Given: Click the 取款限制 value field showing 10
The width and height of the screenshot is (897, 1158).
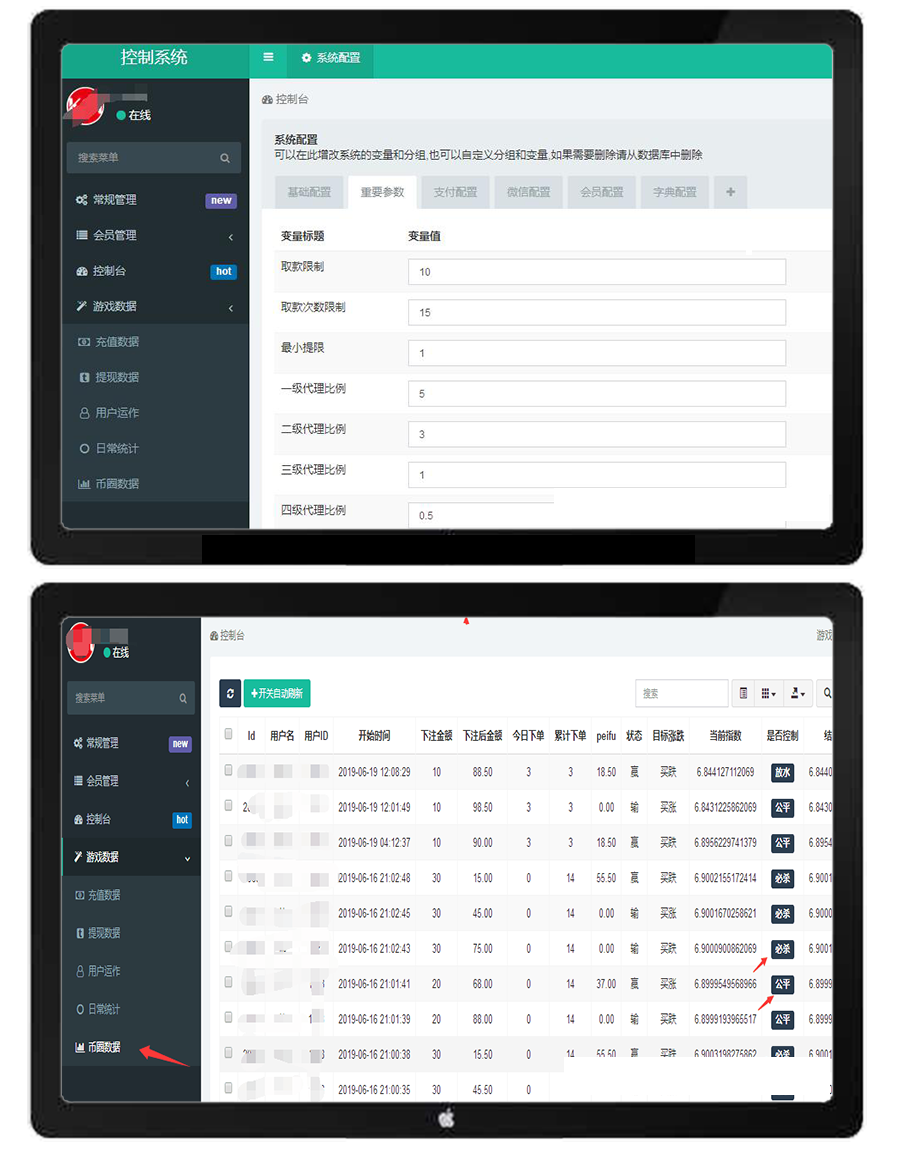Looking at the screenshot, I should coord(596,272).
